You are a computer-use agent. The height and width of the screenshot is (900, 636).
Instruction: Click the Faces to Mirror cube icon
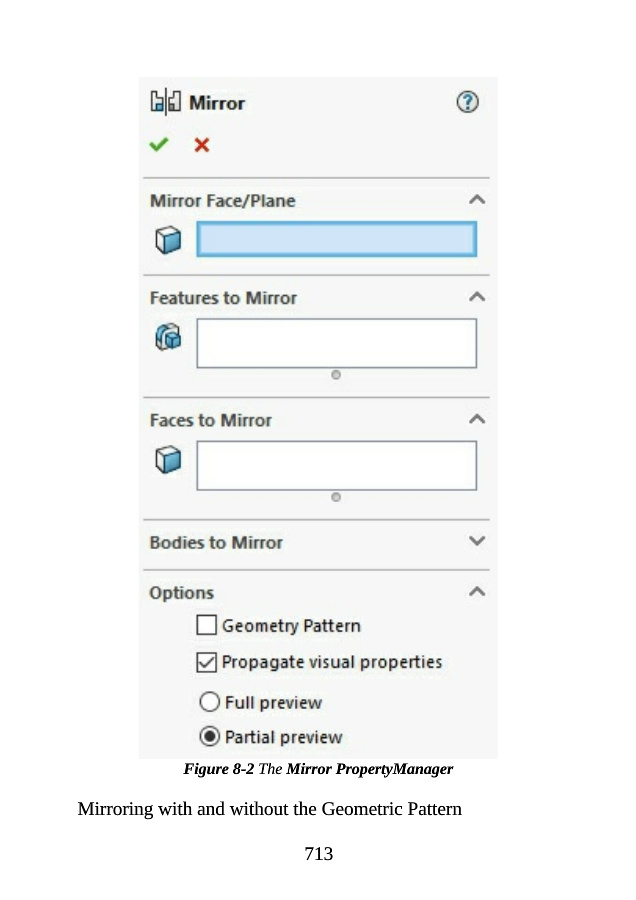(x=168, y=459)
